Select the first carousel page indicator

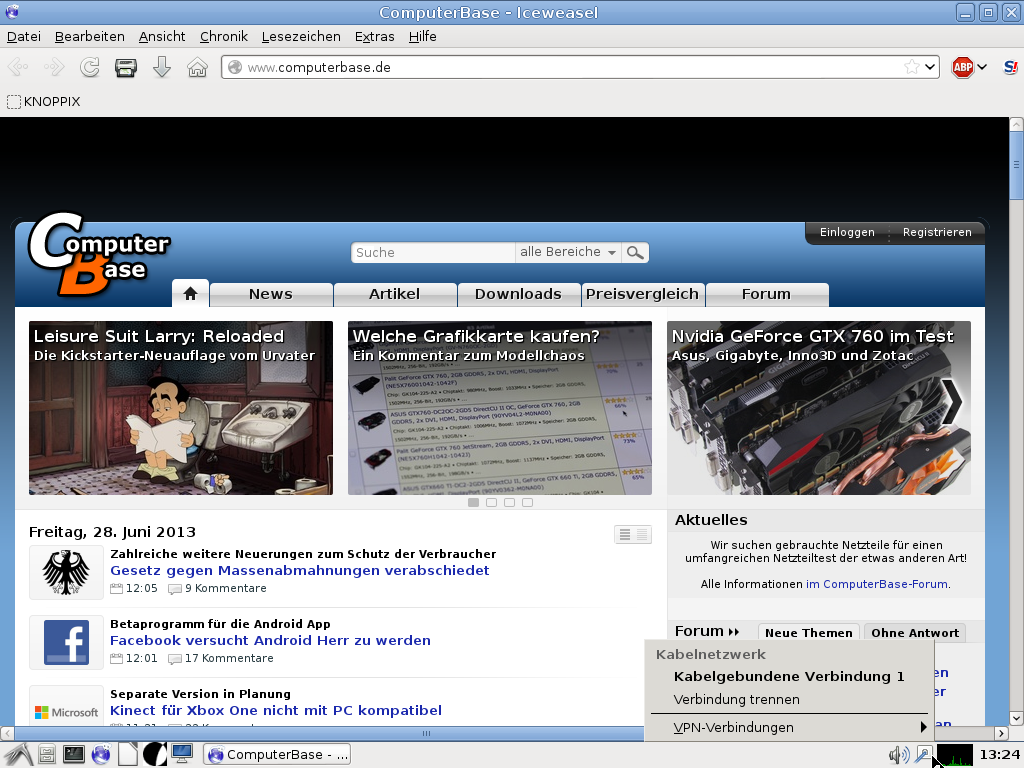473,502
